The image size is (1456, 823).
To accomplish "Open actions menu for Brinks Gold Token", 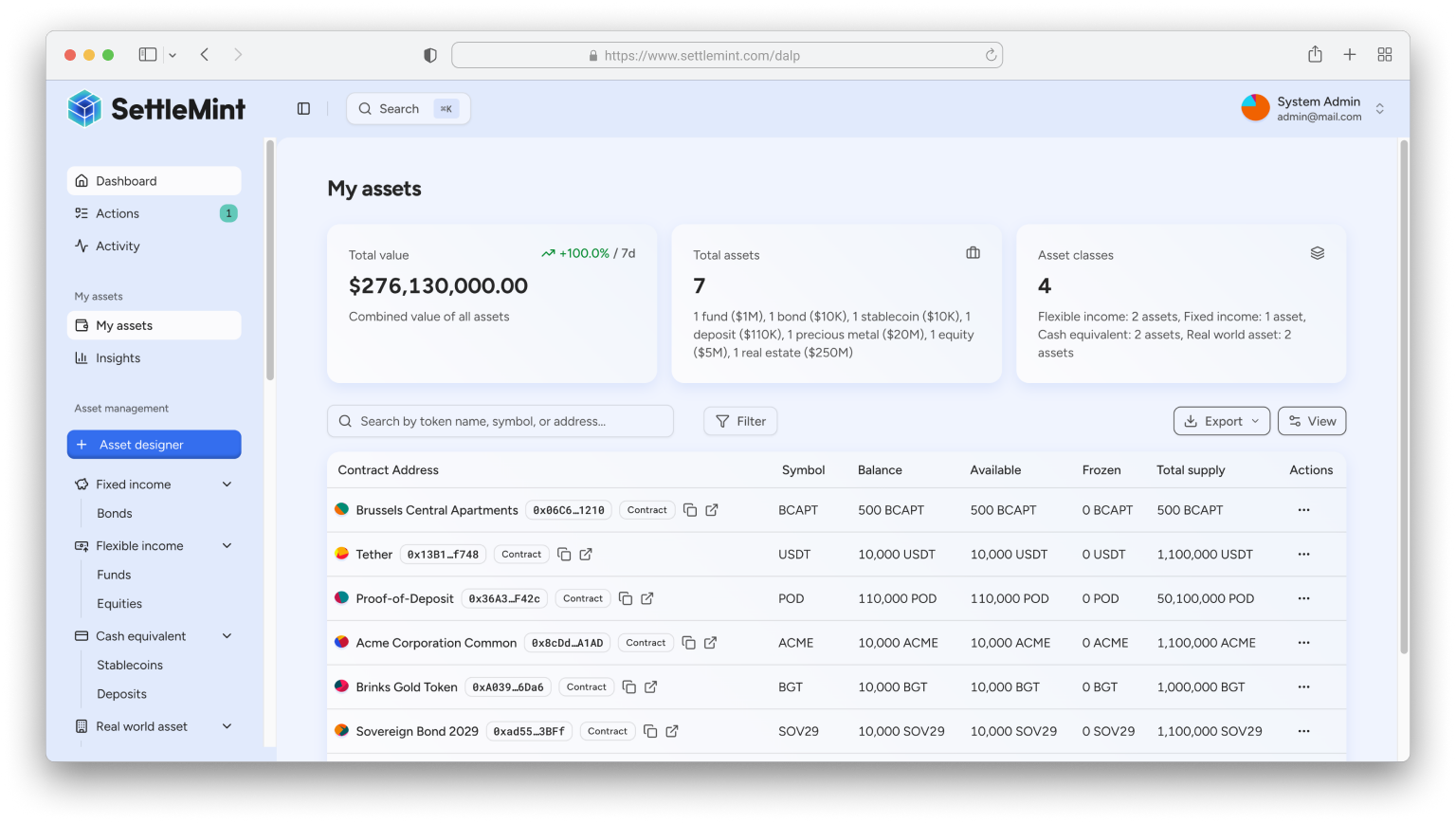I will [1303, 687].
